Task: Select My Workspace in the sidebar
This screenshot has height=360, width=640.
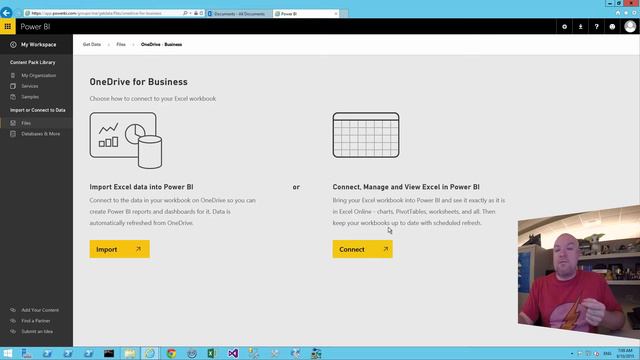Action: pyautogui.click(x=39, y=44)
